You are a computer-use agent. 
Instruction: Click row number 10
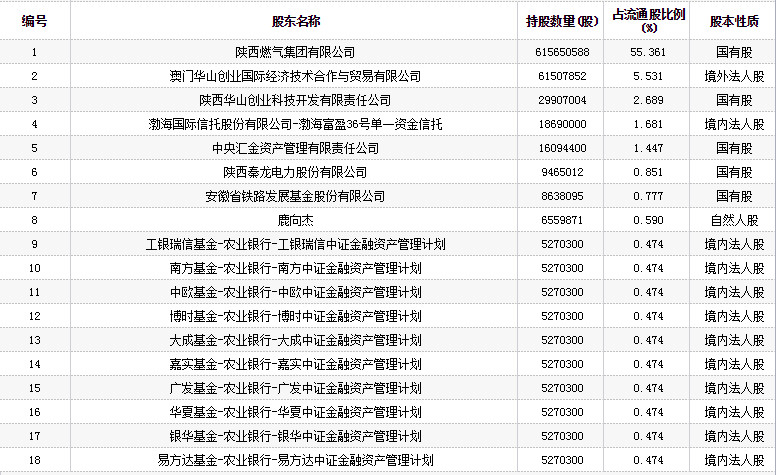click(x=34, y=268)
